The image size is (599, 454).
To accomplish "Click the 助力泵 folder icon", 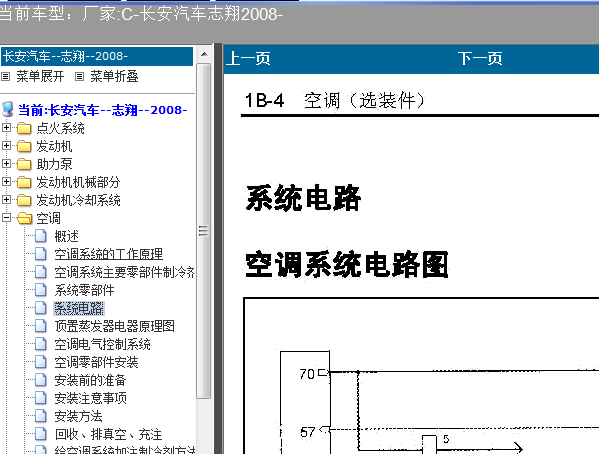I will 24,164.
